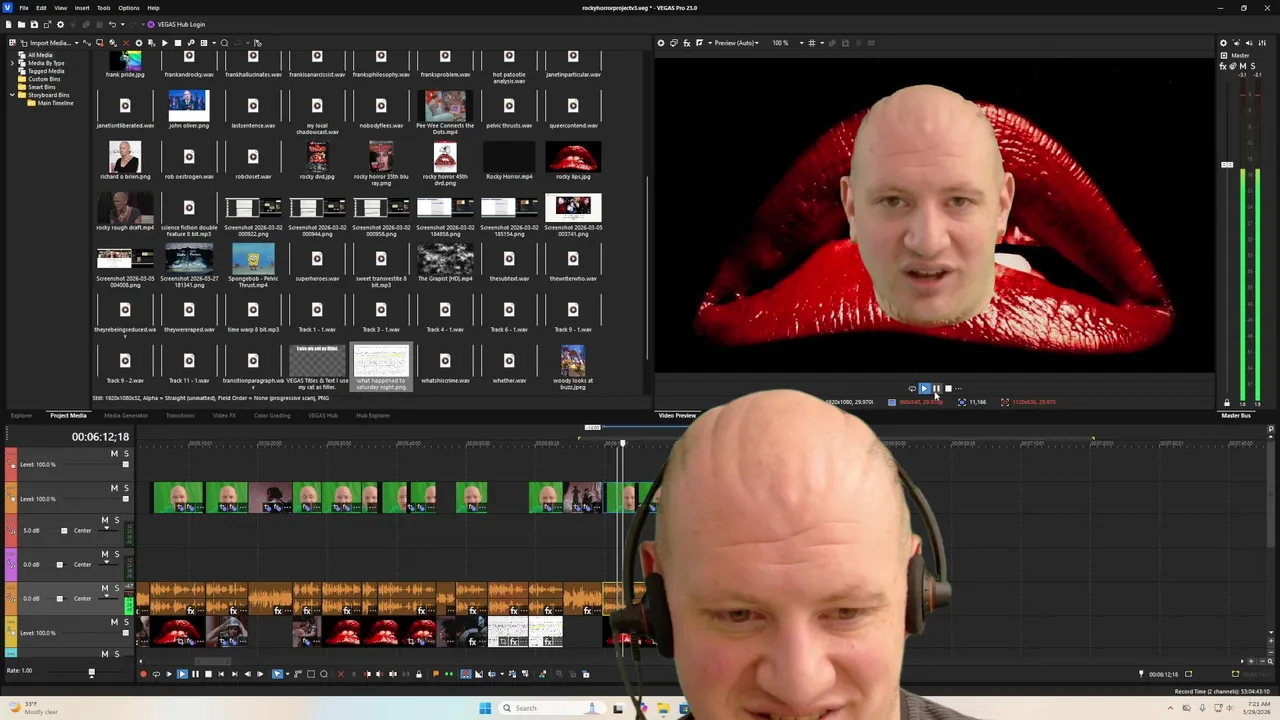Insert a marker on the timeline
This screenshot has width=1280, height=720.
436,674
